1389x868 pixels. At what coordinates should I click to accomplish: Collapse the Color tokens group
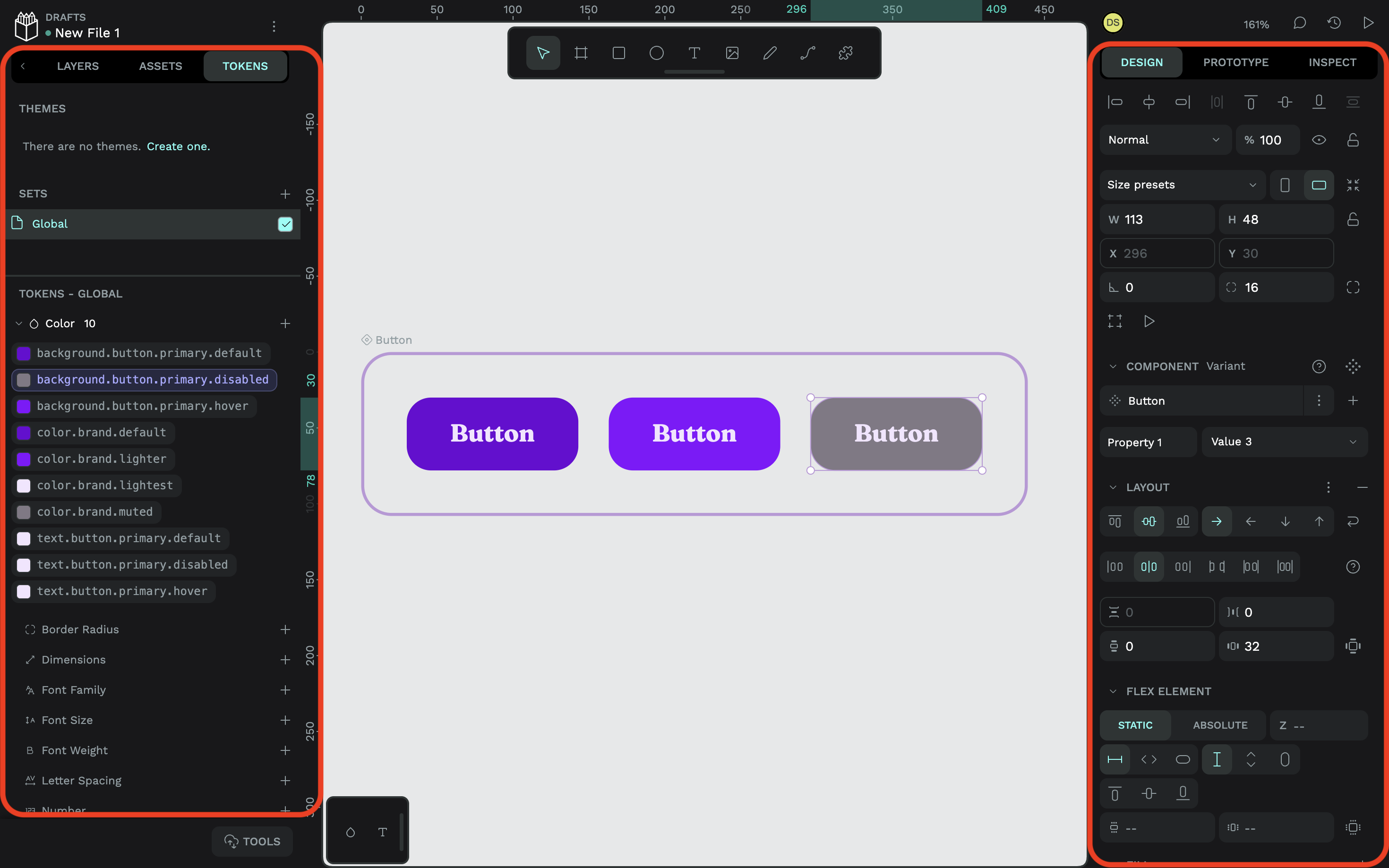coord(19,324)
